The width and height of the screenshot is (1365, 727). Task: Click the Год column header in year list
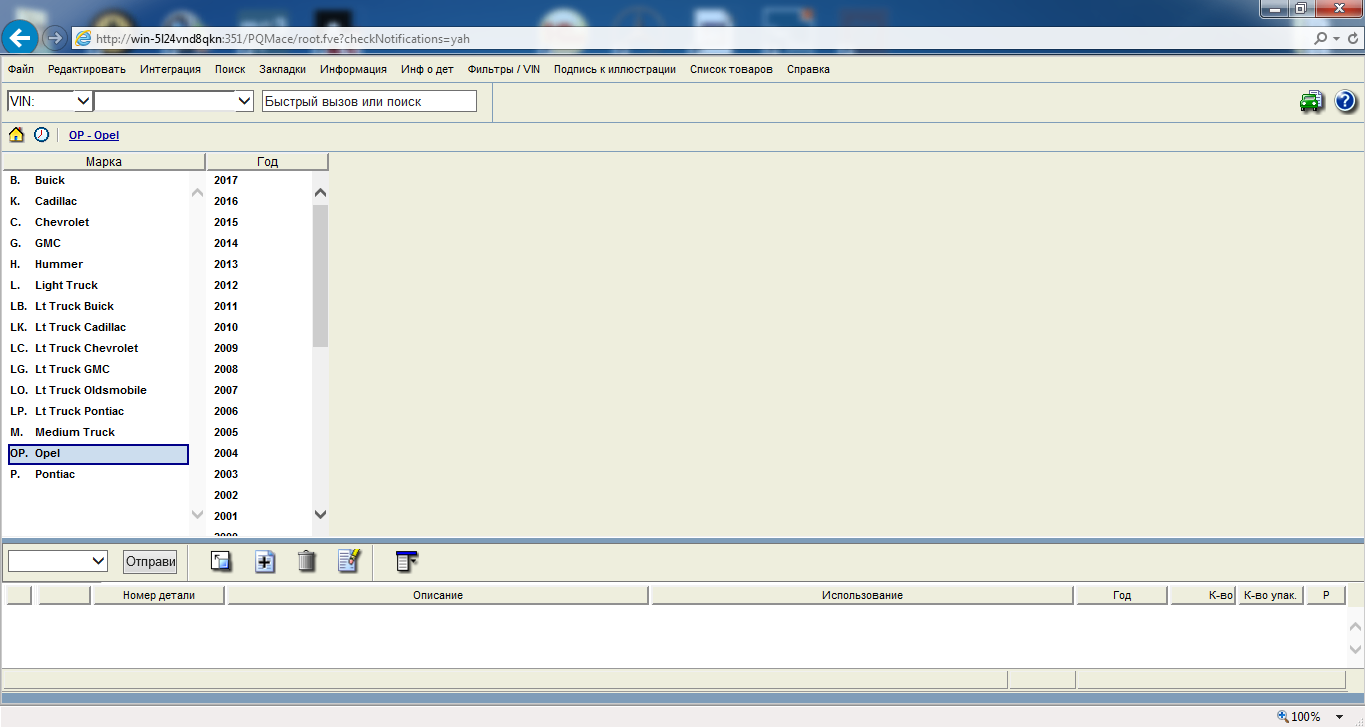click(x=267, y=161)
